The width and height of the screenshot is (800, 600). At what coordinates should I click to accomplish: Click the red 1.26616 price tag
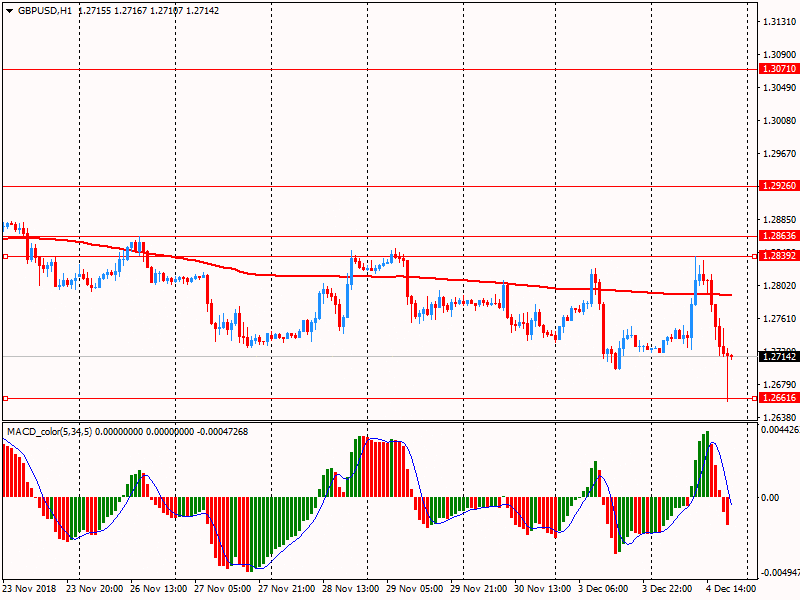click(778, 398)
